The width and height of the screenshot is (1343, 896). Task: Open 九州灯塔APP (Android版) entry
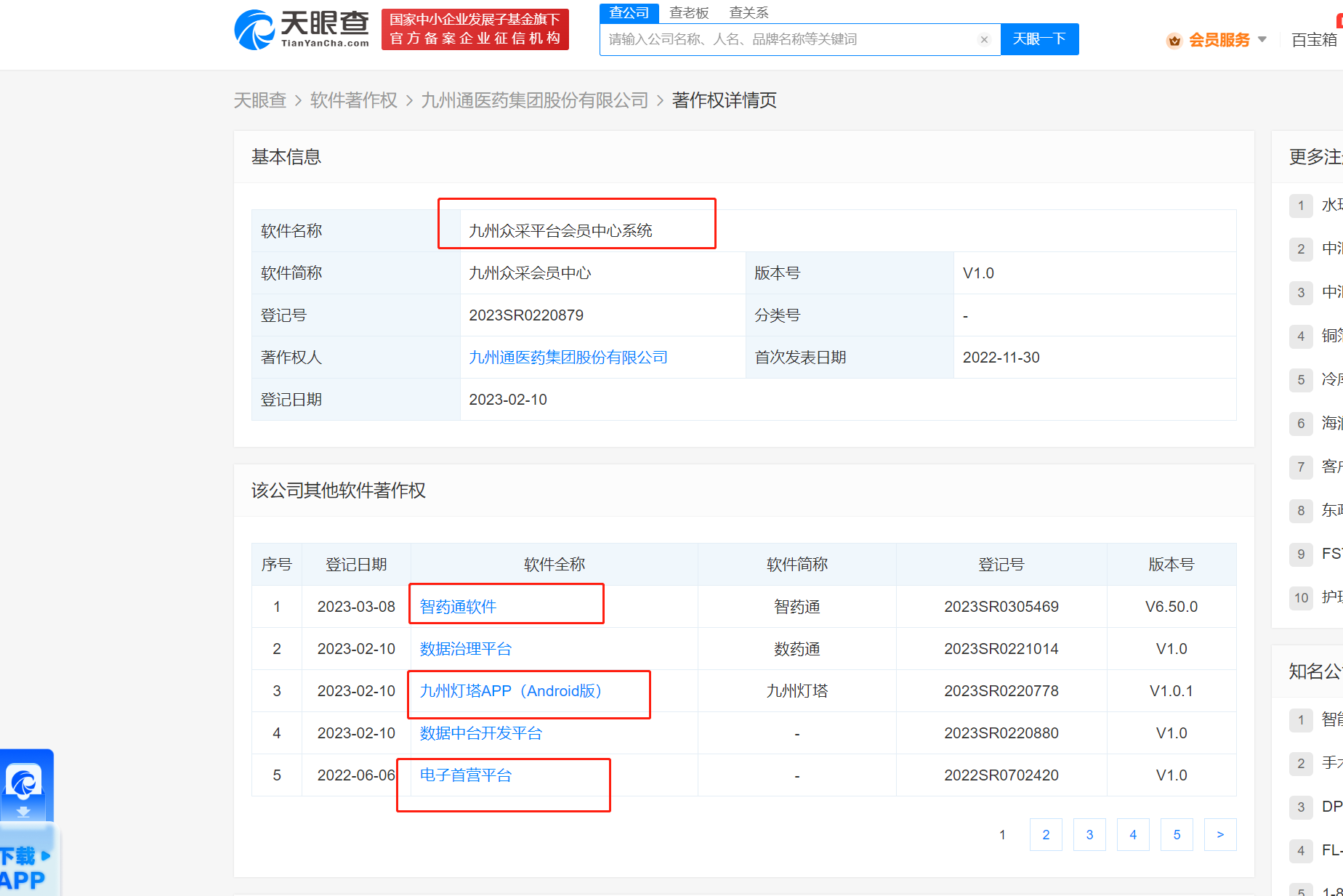(x=511, y=691)
